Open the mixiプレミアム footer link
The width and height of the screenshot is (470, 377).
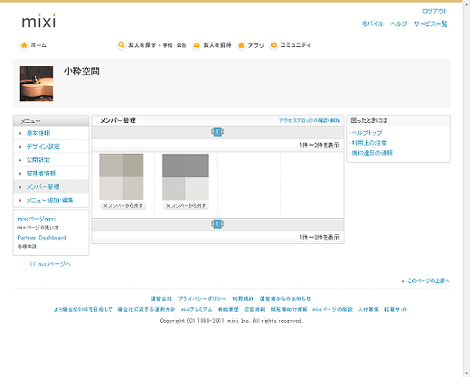(197, 309)
